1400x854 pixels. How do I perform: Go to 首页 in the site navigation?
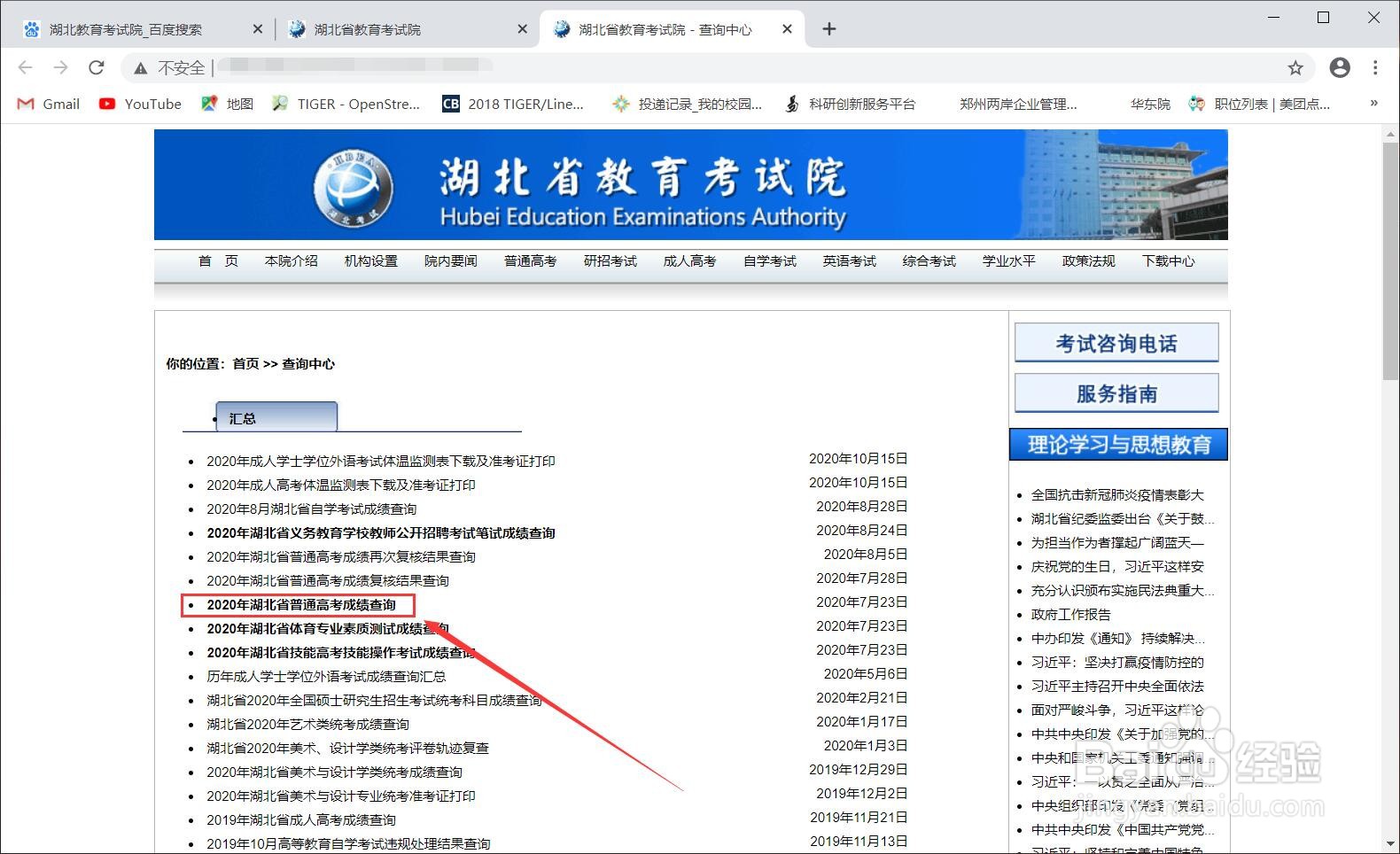coord(218,261)
